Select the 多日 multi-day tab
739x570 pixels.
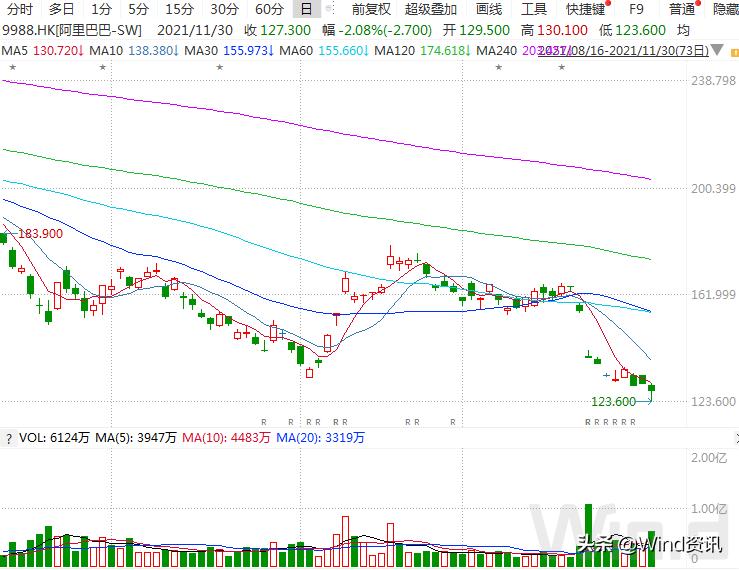pyautogui.click(x=61, y=9)
